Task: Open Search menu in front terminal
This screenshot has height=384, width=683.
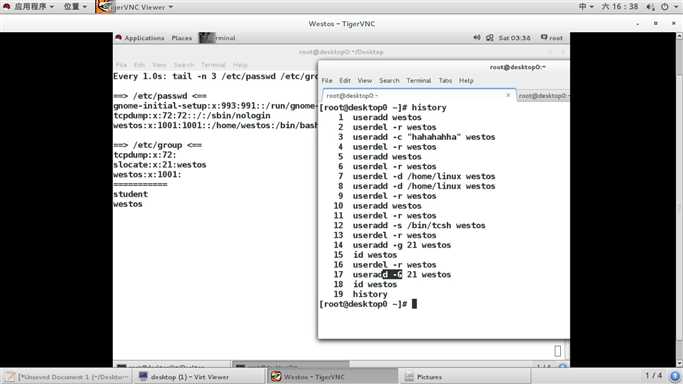Action: (x=389, y=81)
